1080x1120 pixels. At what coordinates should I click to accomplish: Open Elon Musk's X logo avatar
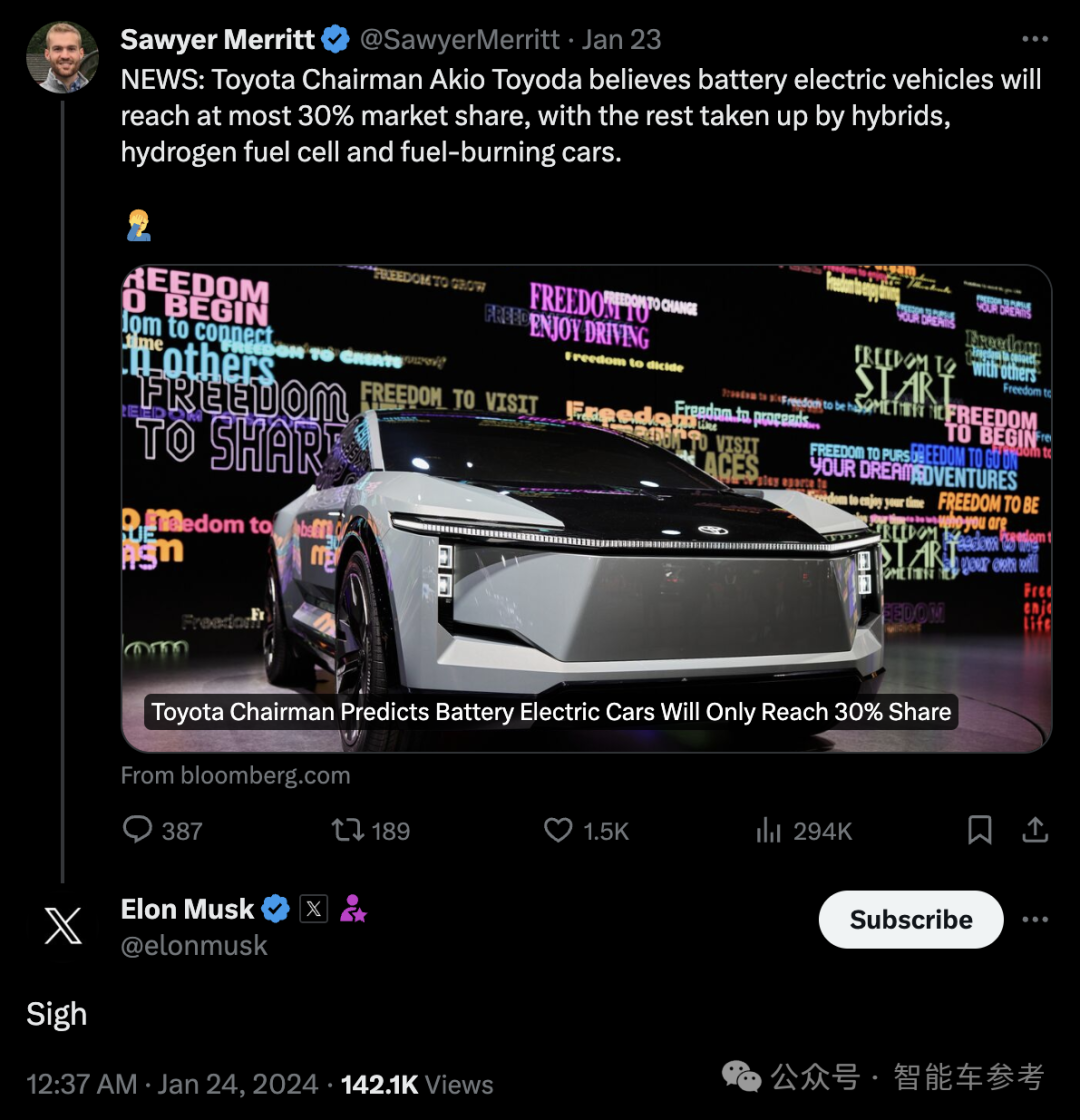[62, 926]
